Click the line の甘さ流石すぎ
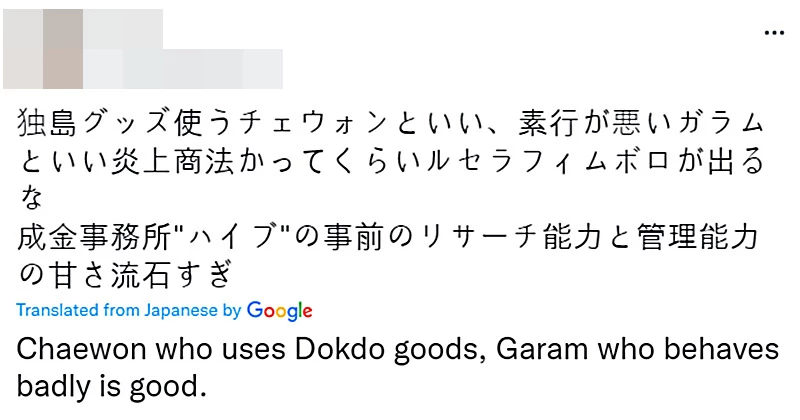The image size is (800, 420). 126,276
